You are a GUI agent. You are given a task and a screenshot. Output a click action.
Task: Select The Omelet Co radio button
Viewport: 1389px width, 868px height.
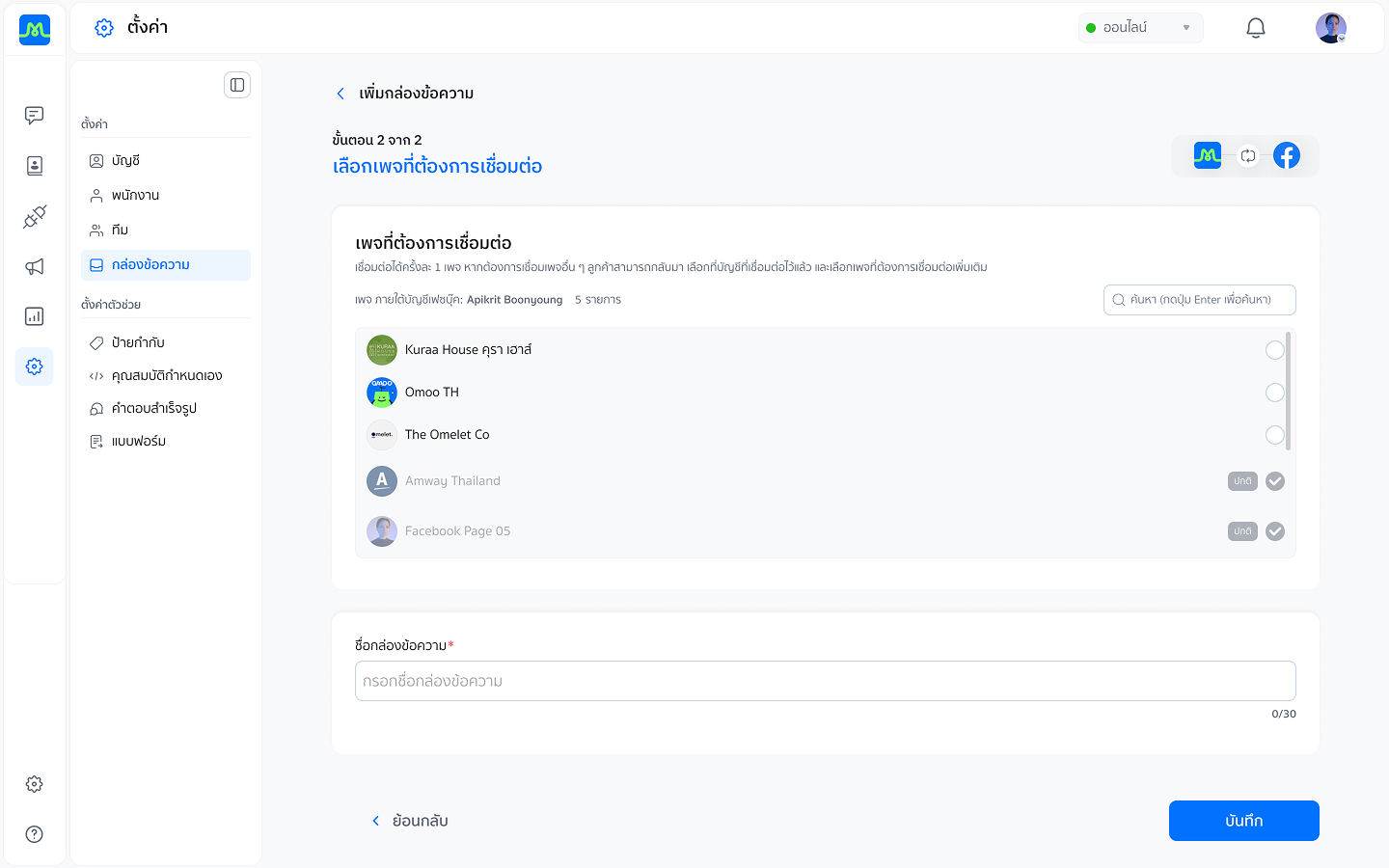pos(1275,435)
